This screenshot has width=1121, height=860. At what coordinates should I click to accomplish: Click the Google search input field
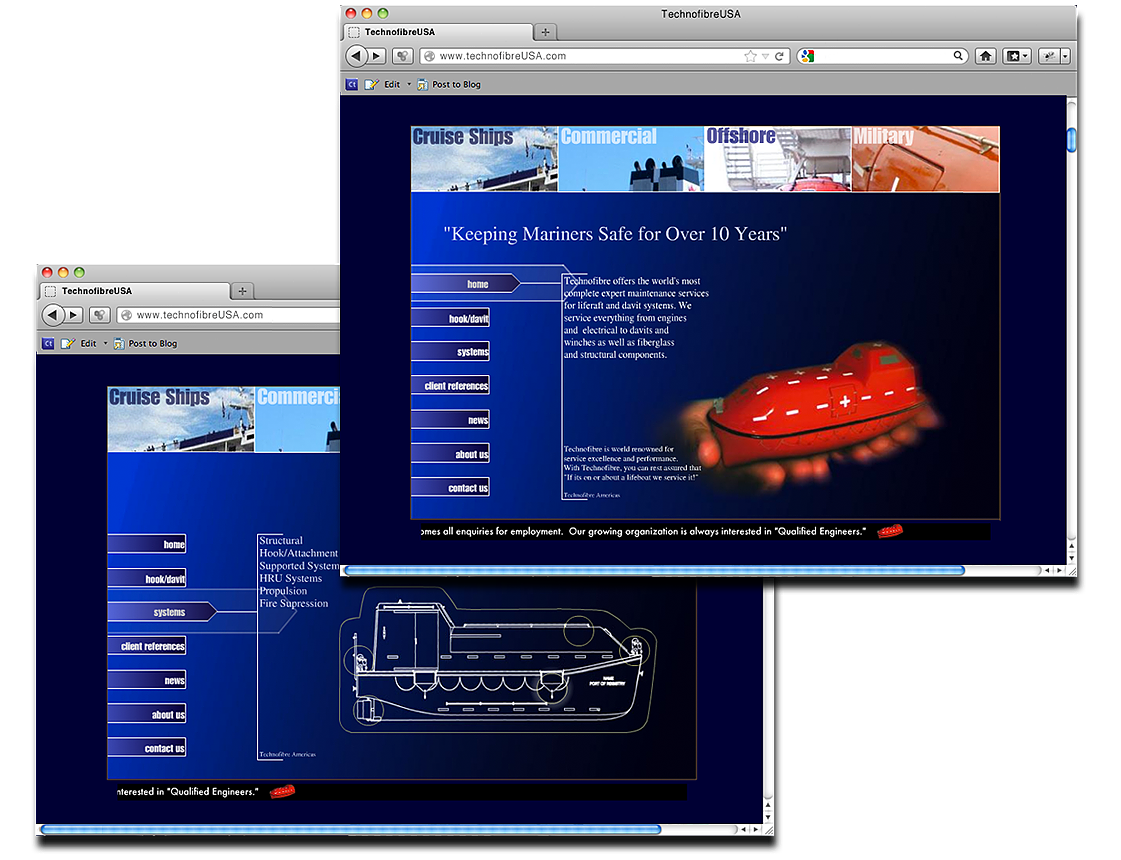click(x=883, y=56)
